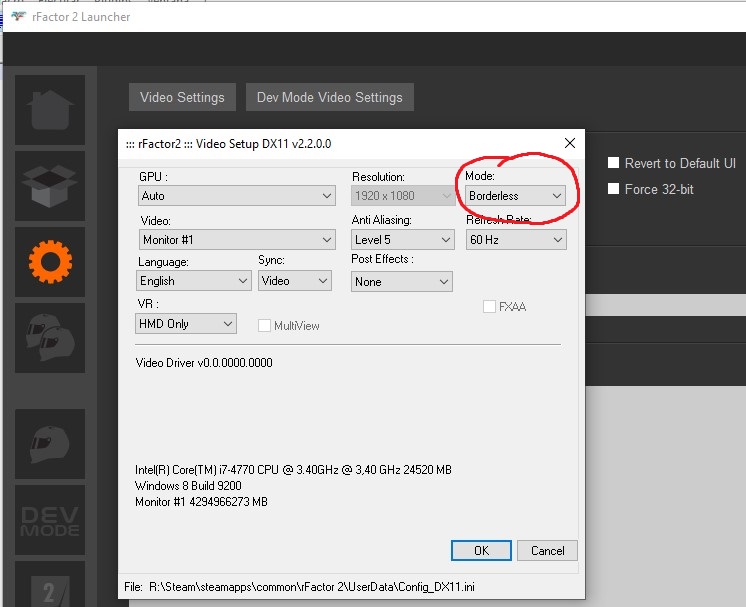Screen dimensions: 746x607
Task: Toggle the MultiView checkbox
Action: pos(265,325)
